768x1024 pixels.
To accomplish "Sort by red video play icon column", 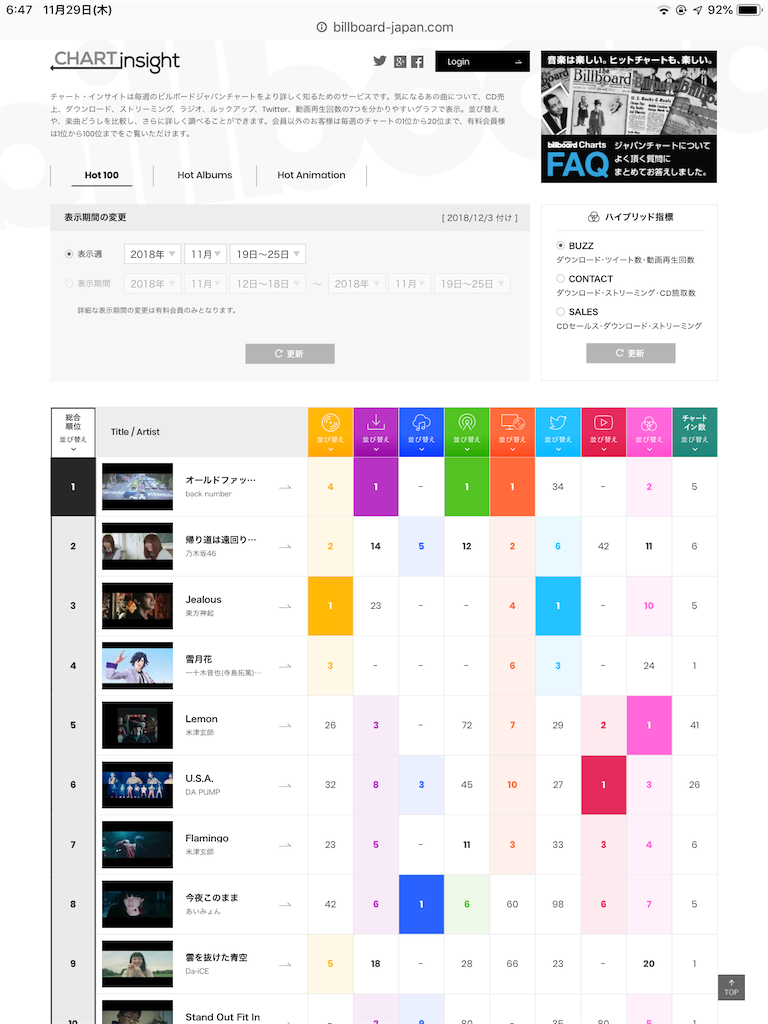I will (603, 432).
